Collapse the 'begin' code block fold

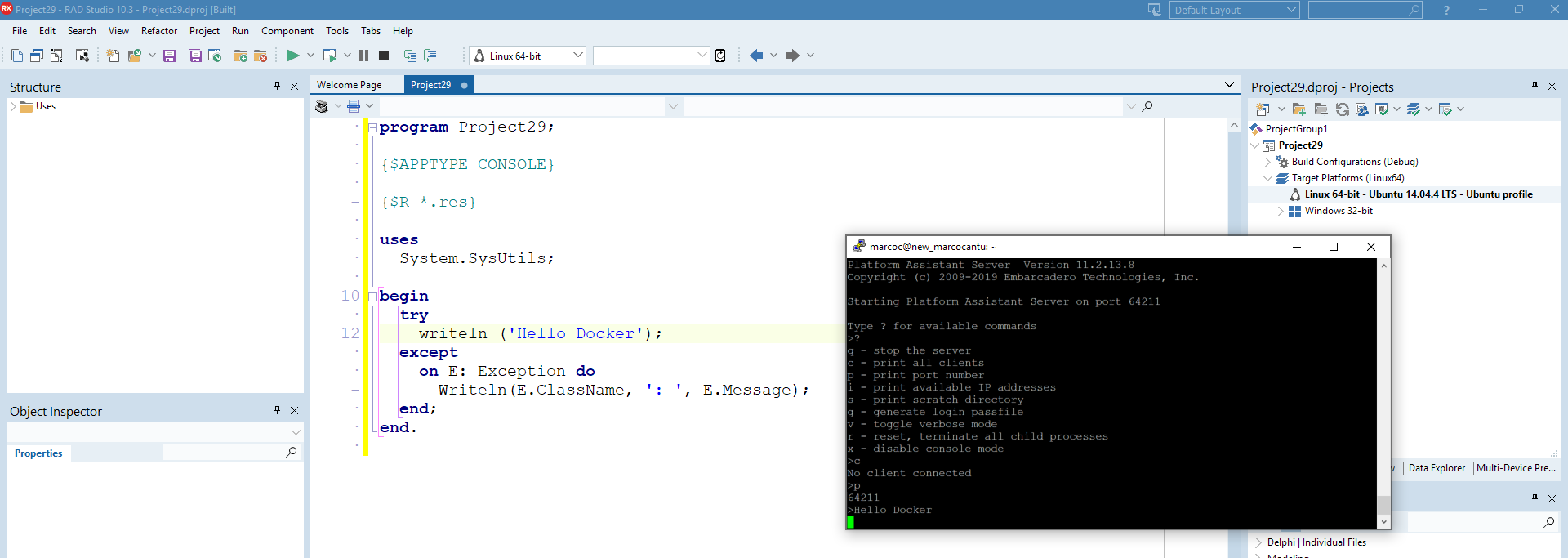[372, 297]
